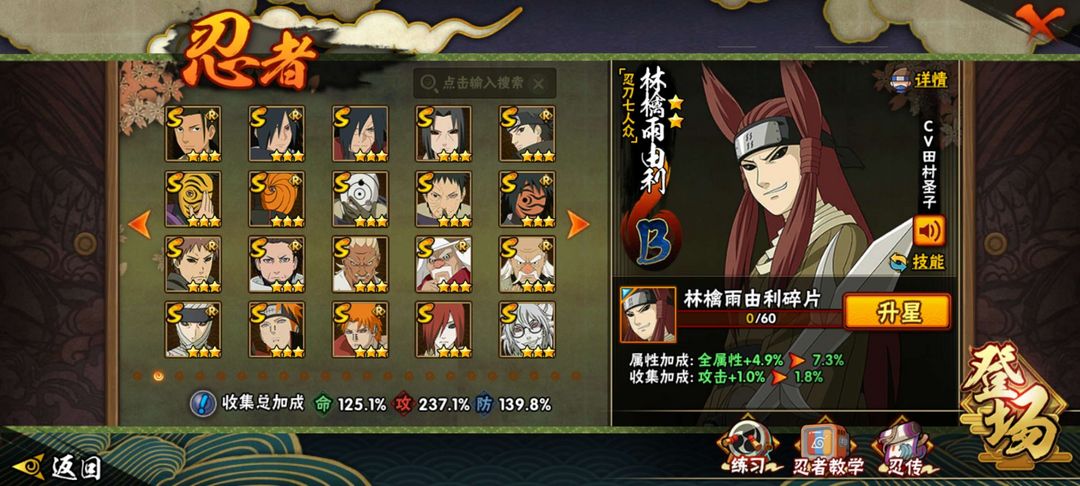Viewport: 1080px width, 486px height.
Task: Select the orange spiral mask ninja portrait
Action: (276, 199)
